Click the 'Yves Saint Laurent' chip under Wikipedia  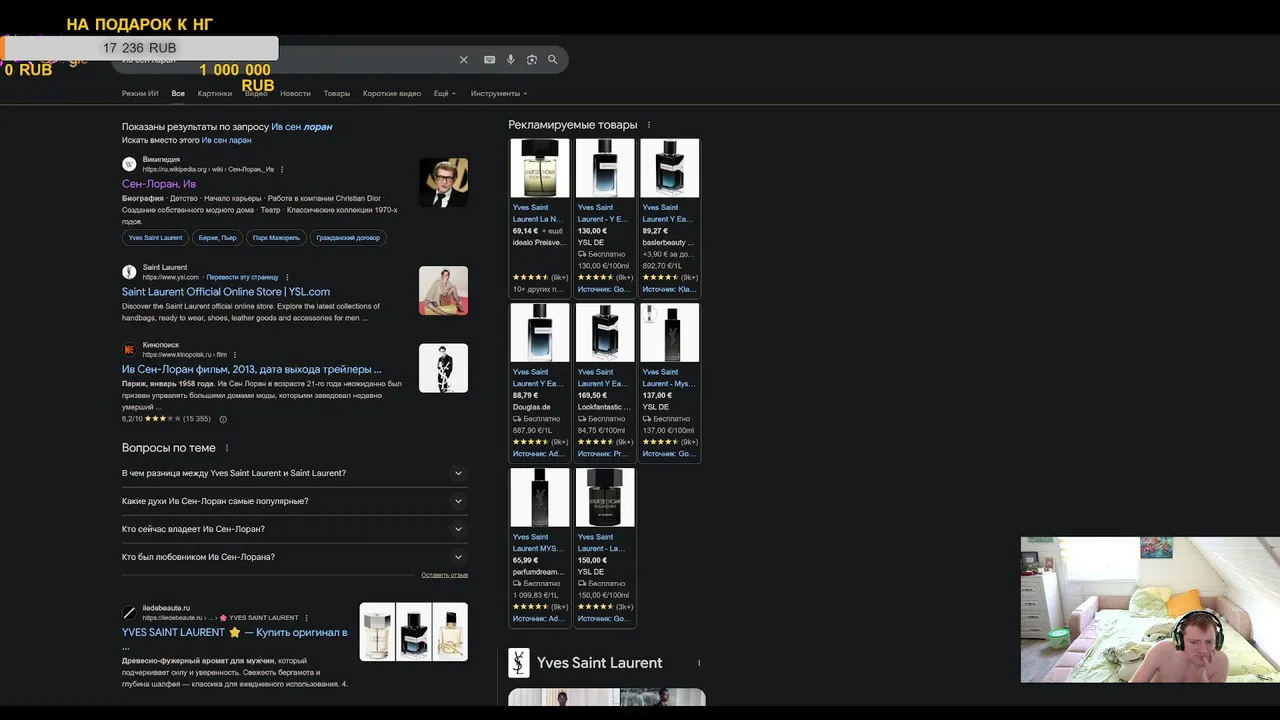(155, 238)
